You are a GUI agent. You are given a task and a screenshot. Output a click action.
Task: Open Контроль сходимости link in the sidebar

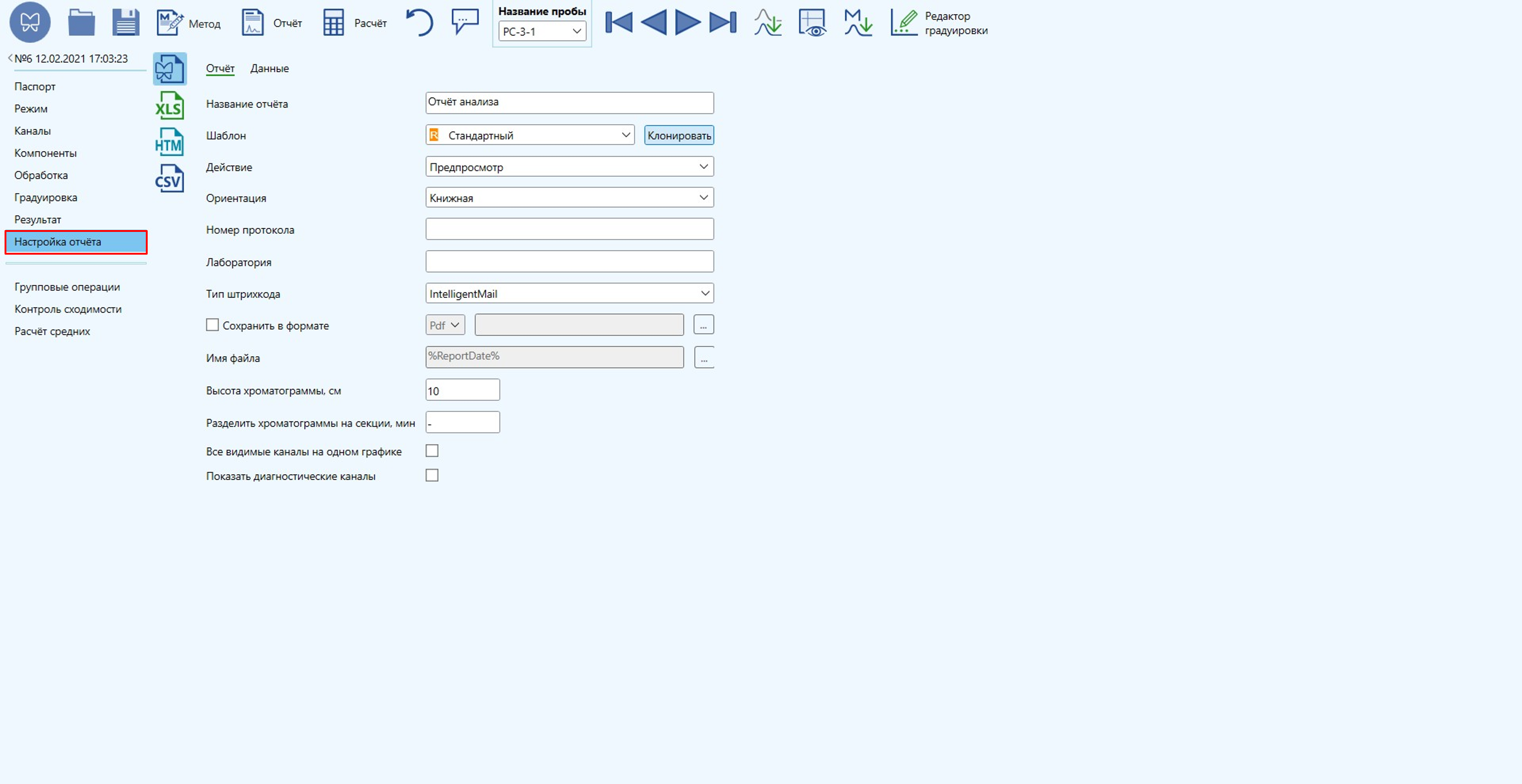pyautogui.click(x=68, y=309)
